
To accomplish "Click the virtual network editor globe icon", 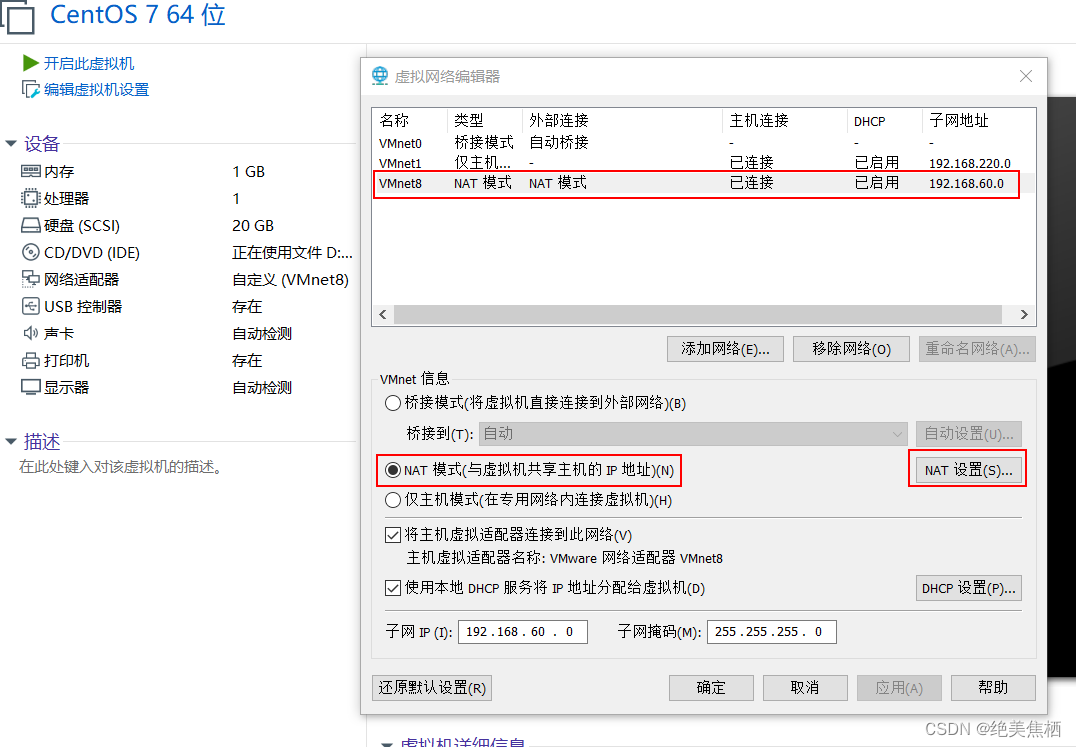I will pos(379,75).
